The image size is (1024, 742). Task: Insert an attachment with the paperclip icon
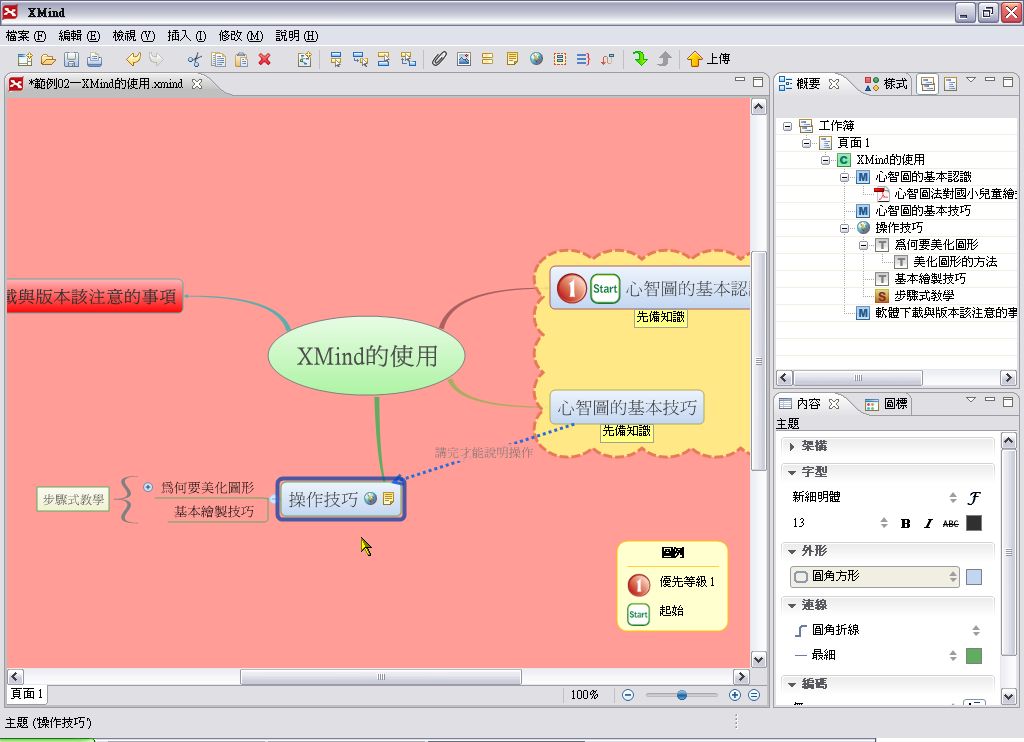[440, 59]
